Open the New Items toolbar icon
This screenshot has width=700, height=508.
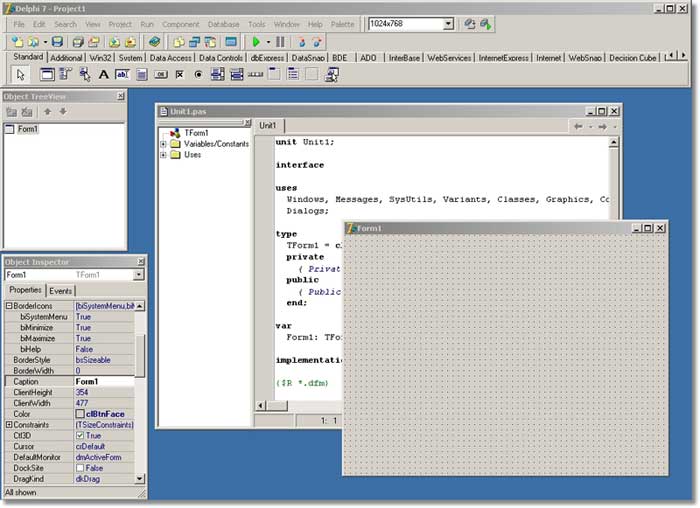pos(17,42)
